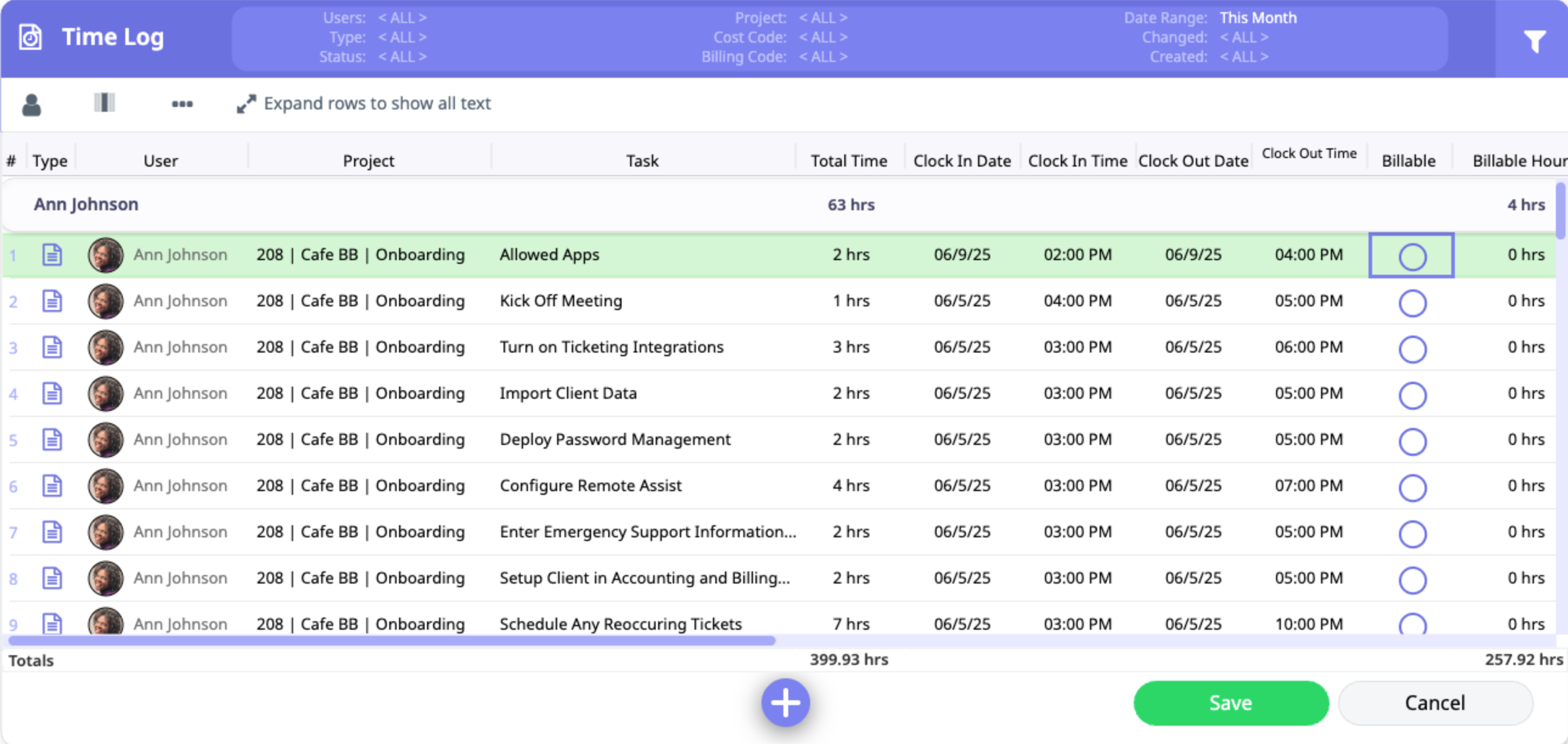Click the blue plus add entry button
Screen dimensions: 1568x744
pyautogui.click(x=785, y=703)
